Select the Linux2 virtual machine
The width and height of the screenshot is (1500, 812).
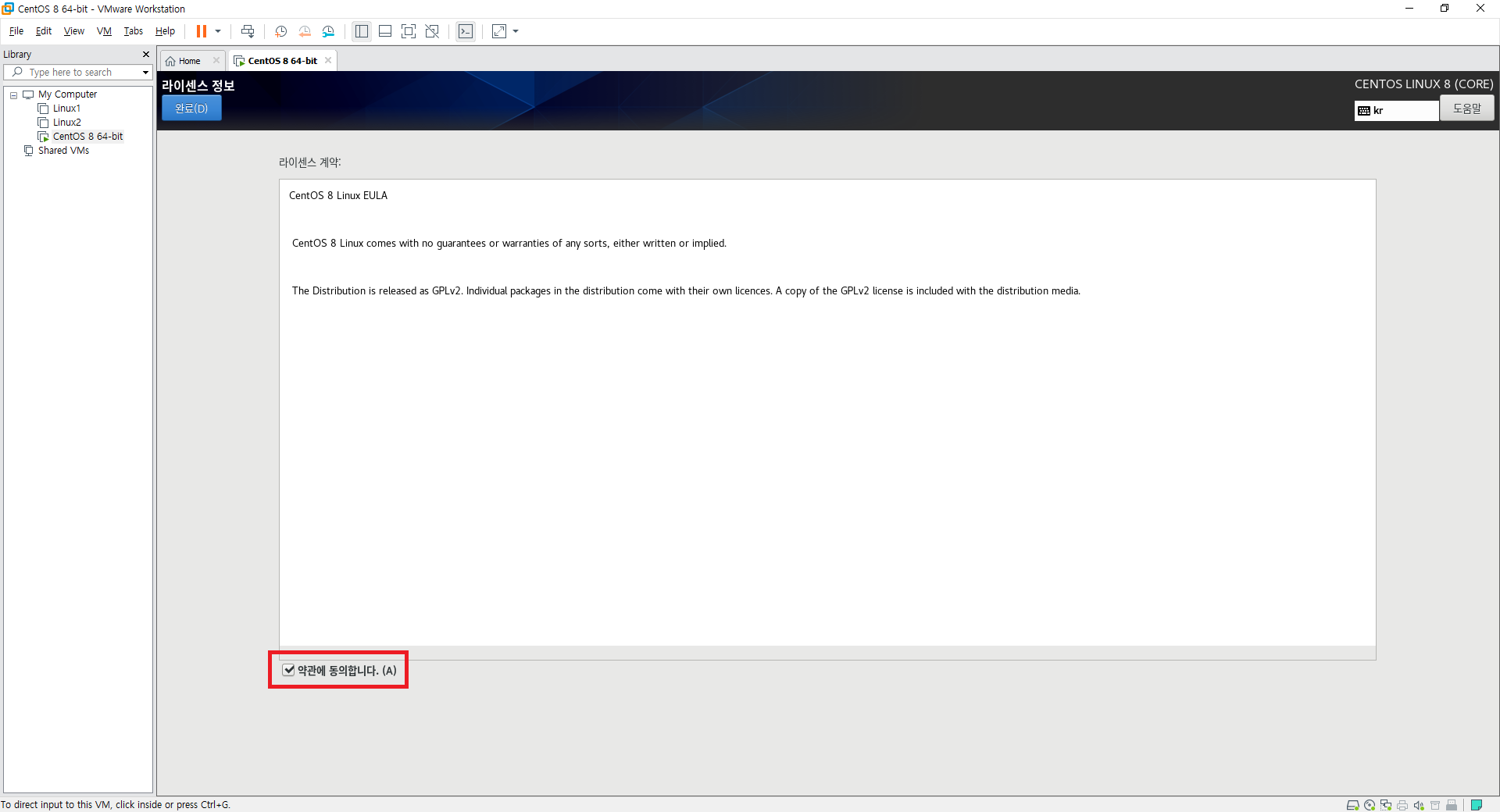click(x=66, y=123)
